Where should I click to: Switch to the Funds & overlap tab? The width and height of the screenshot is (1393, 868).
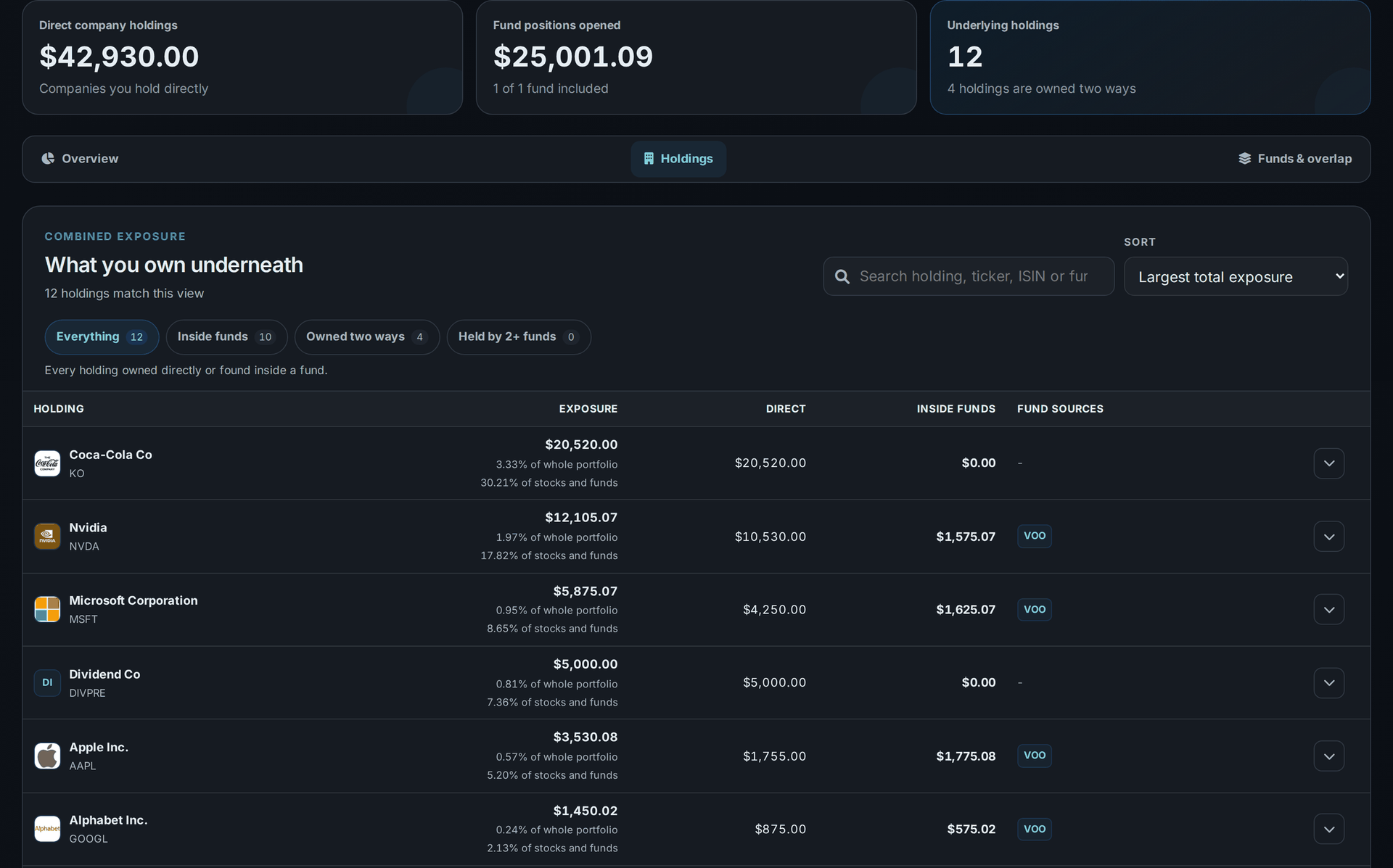pos(1295,159)
